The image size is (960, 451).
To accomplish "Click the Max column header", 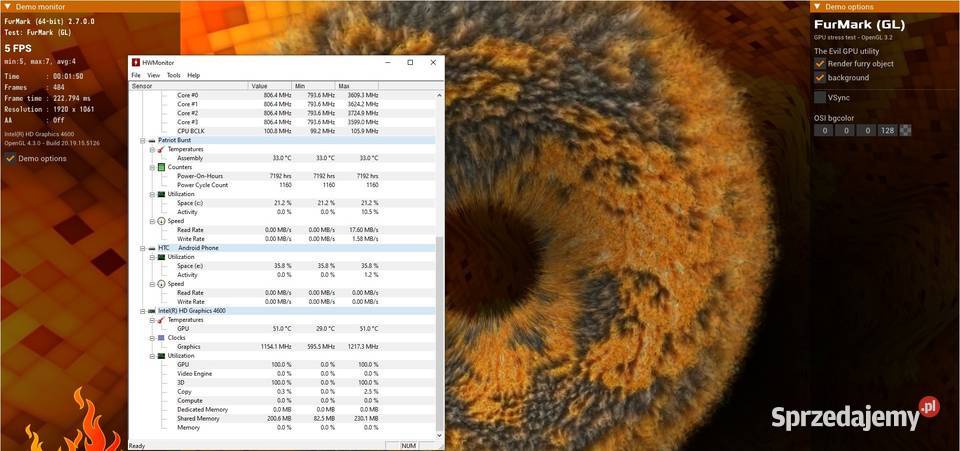I will (x=357, y=86).
